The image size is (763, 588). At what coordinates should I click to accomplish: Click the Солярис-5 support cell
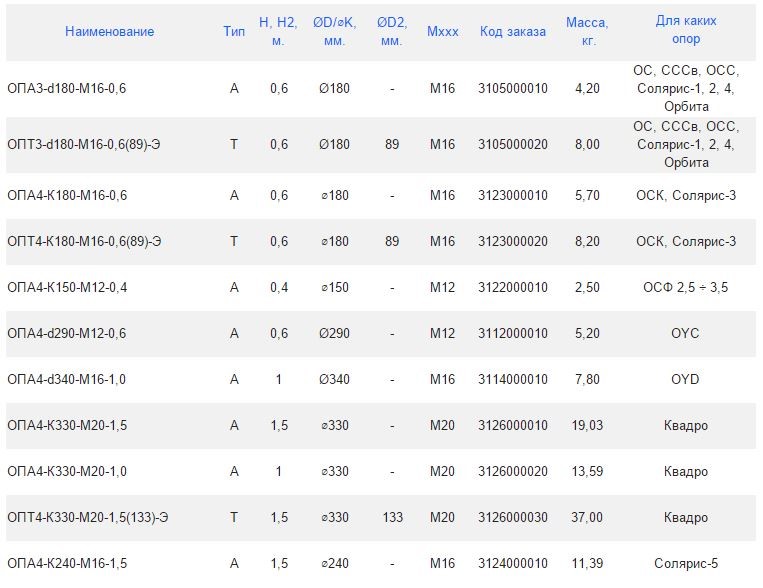686,563
